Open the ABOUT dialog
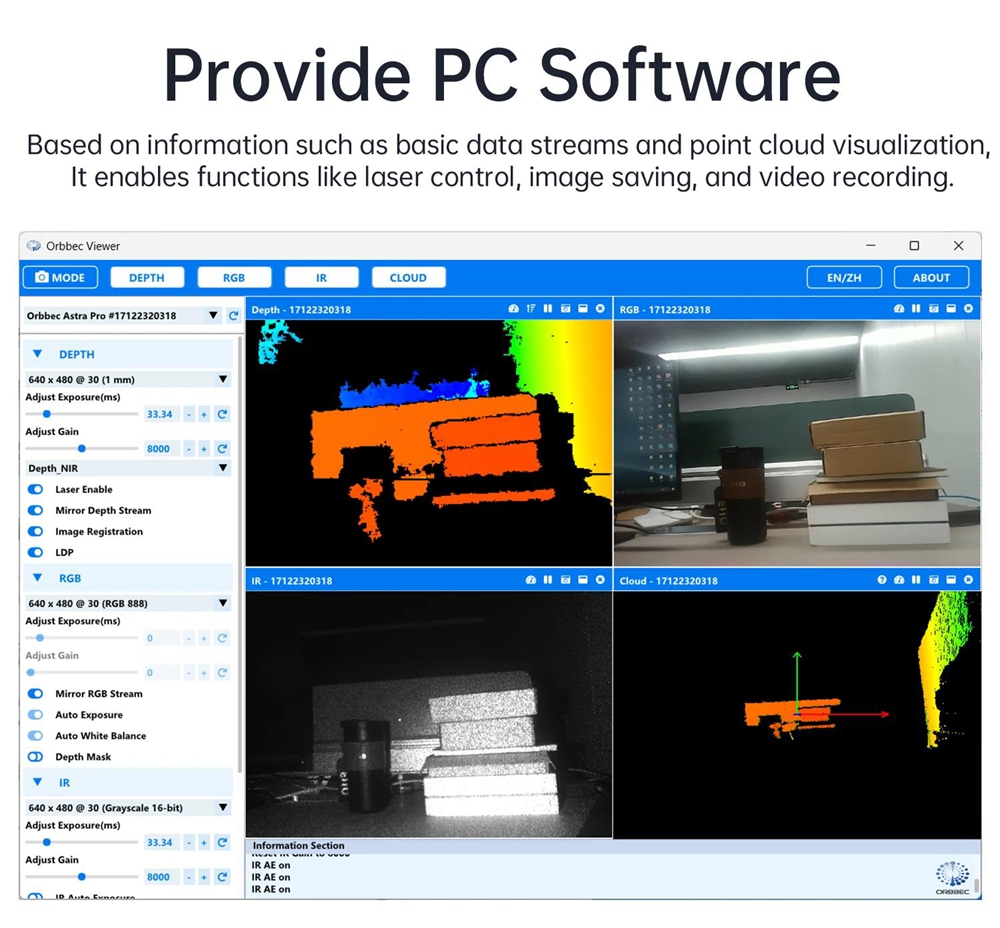Screen dimensions: 1000x928 pos(931,278)
